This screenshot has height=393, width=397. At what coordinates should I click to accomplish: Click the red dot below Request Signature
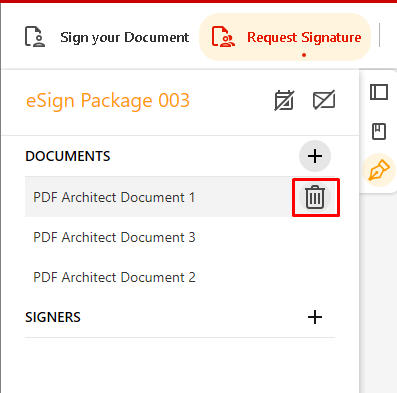pyautogui.click(x=304, y=55)
